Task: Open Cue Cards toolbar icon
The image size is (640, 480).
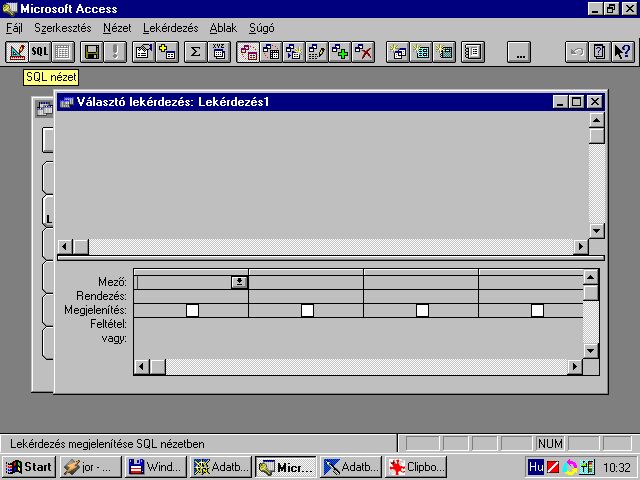Action: (600, 52)
